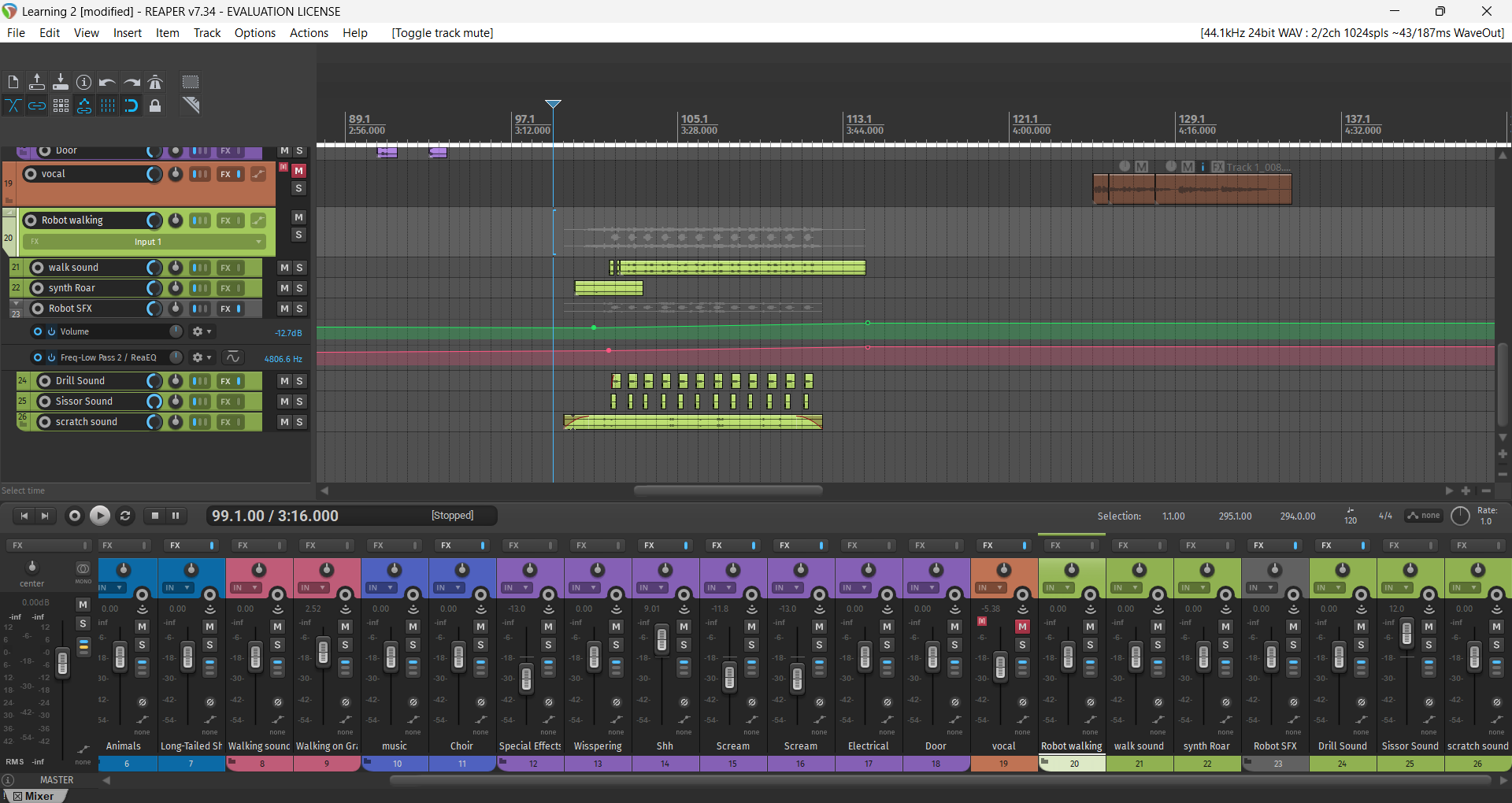Mute the Sissor Sound track
Viewport: 1512px width, 803px height.
pyautogui.click(x=284, y=401)
